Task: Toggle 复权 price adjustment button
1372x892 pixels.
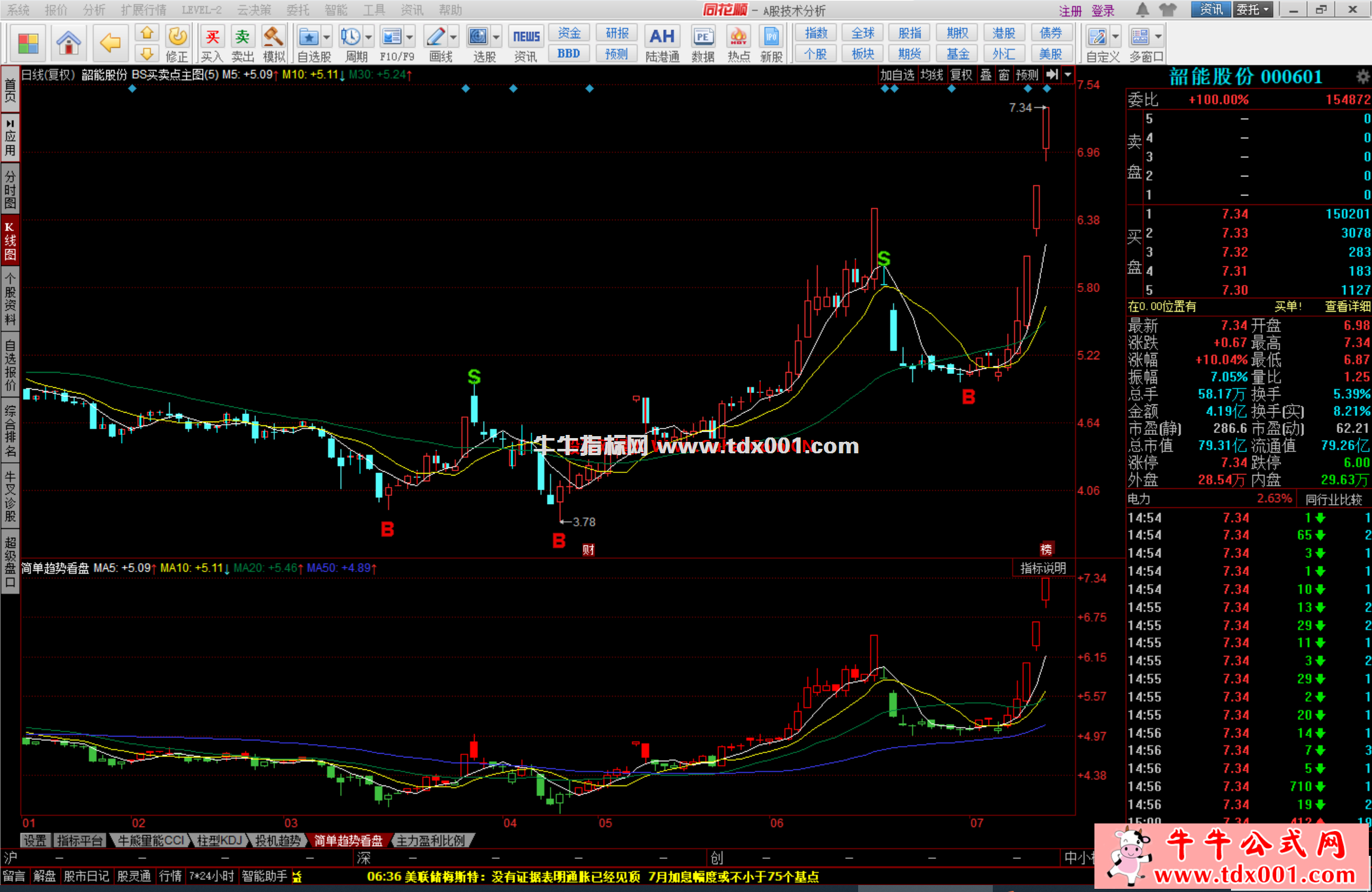Action: coord(961,75)
